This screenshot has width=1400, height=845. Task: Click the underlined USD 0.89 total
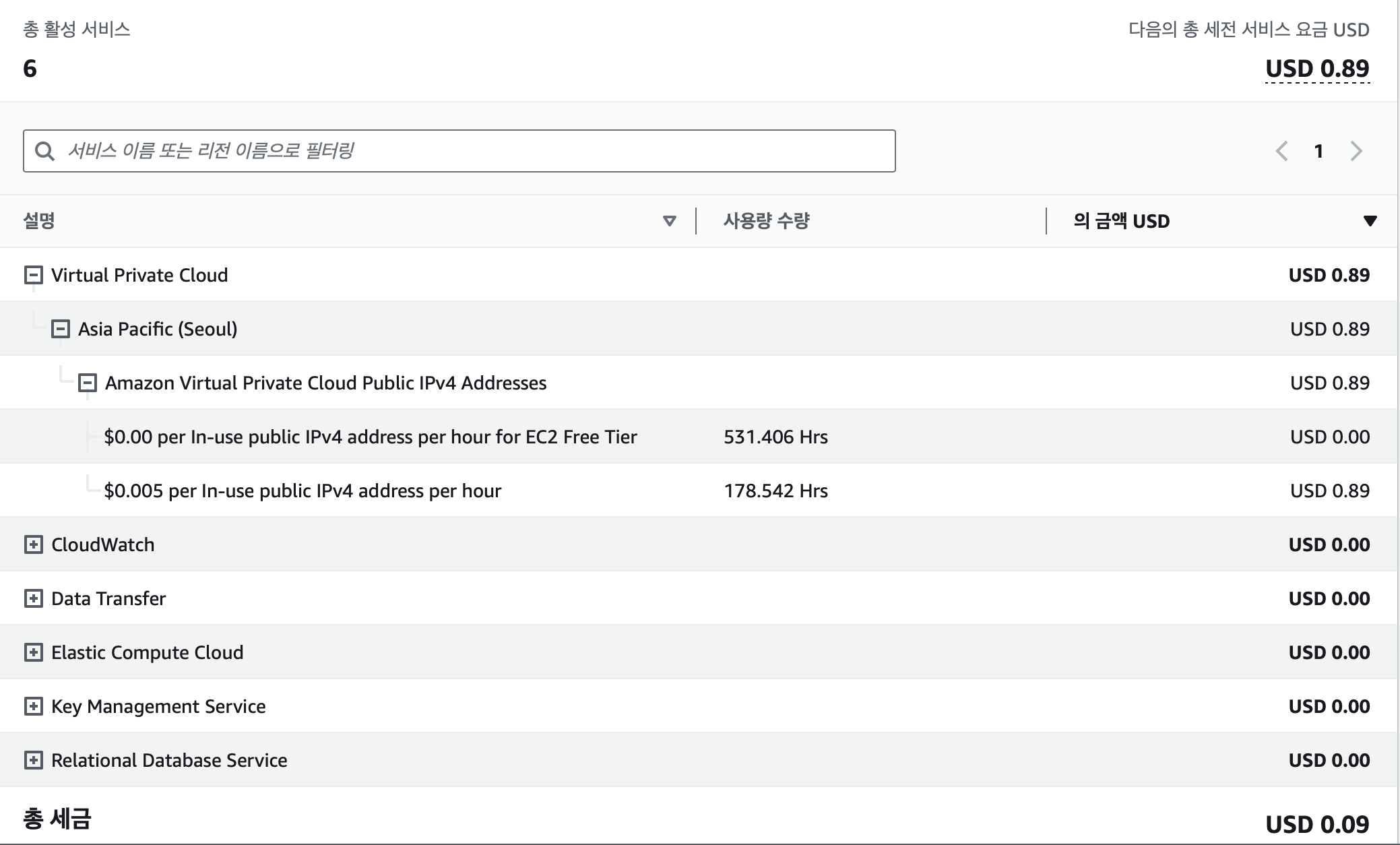(x=1317, y=69)
